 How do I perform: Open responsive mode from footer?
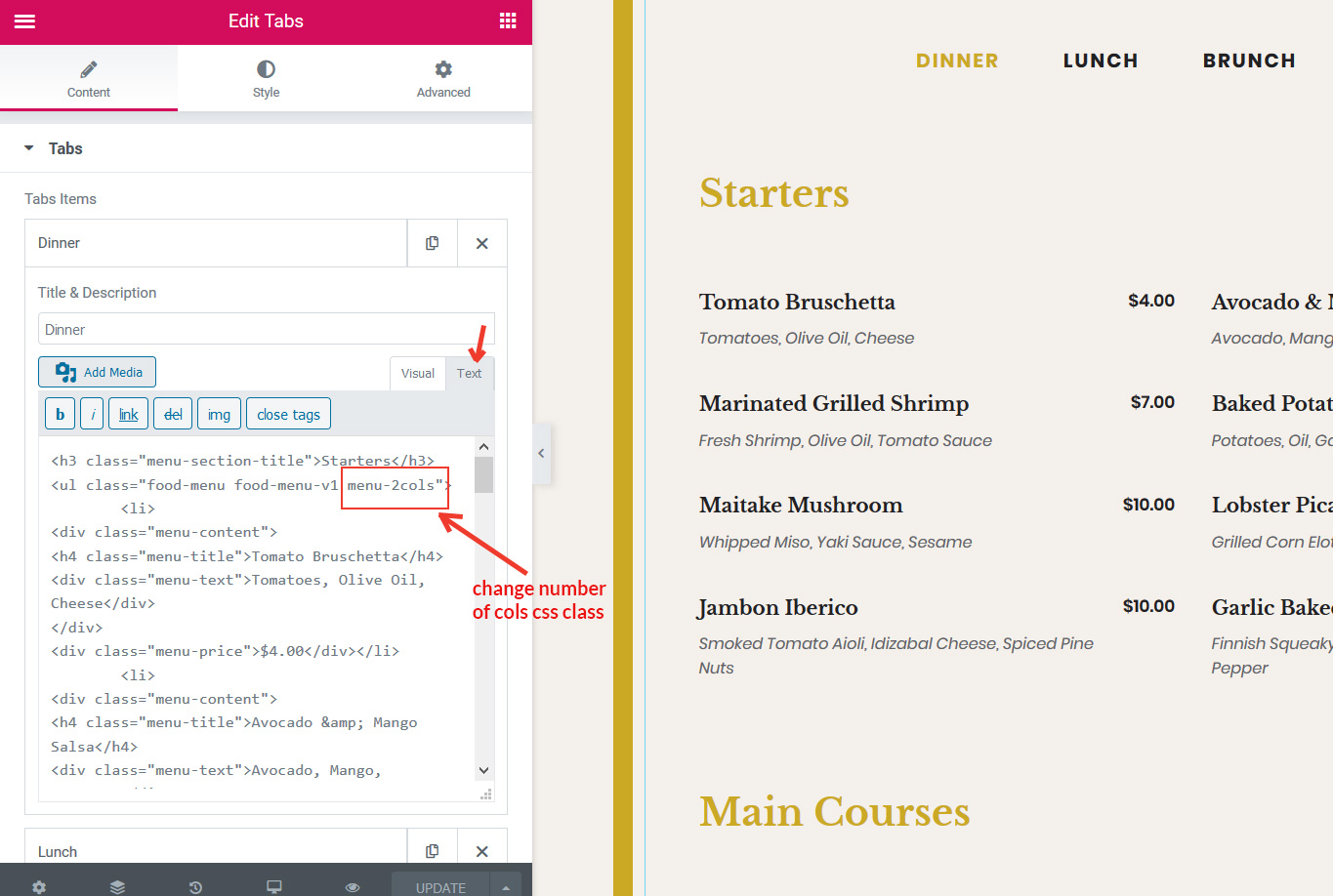click(274, 886)
